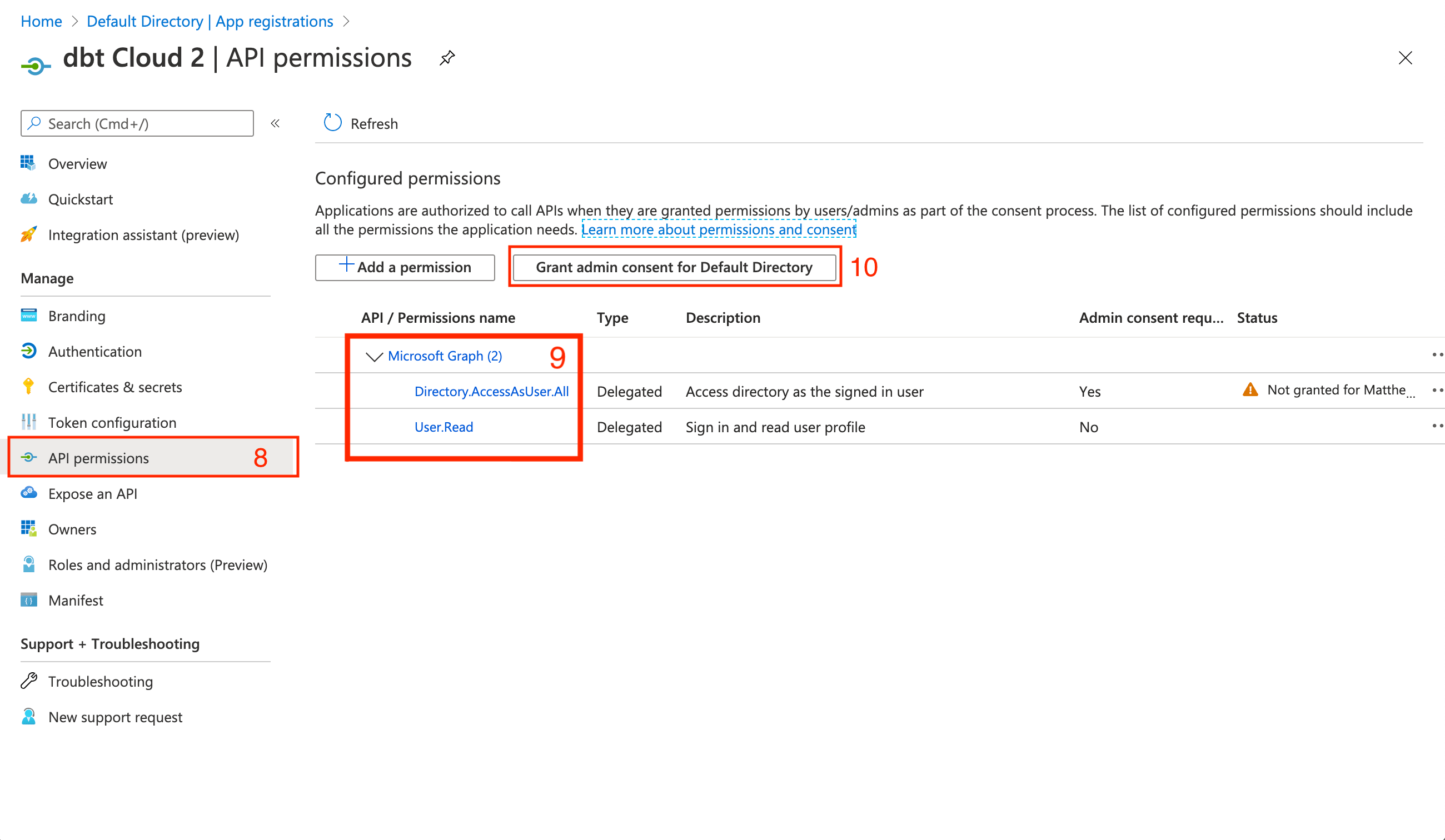Image resolution: width=1445 pixels, height=840 pixels.
Task: Click into the sidebar search field
Action: [137, 123]
